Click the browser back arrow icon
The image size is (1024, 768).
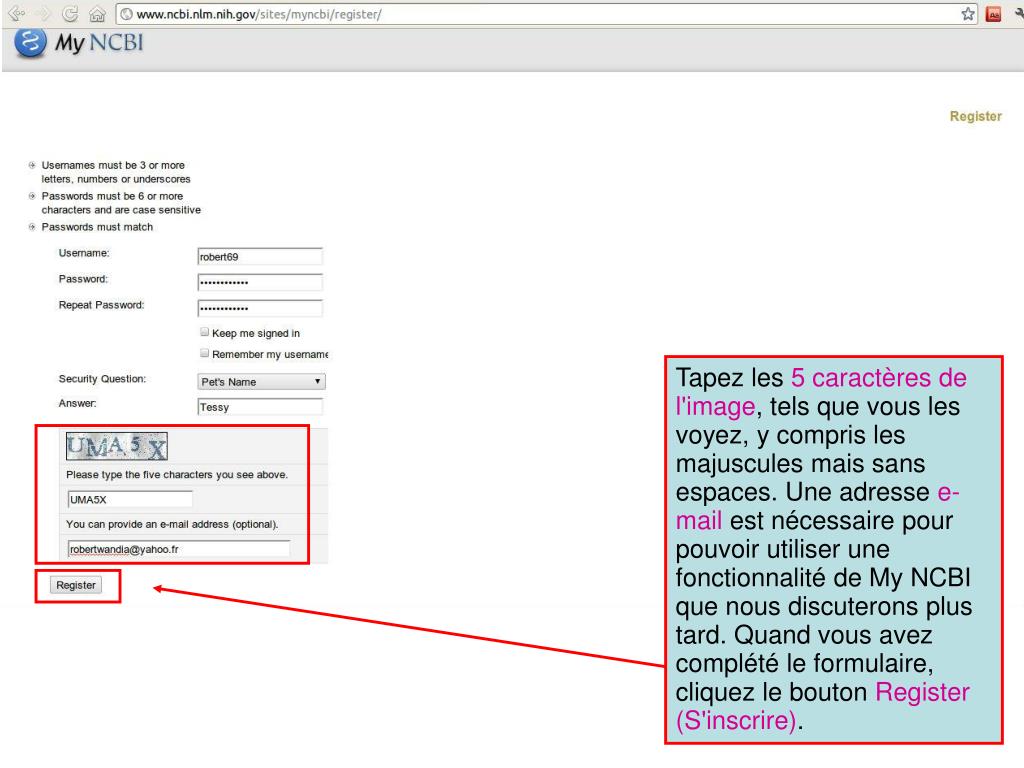[16, 13]
